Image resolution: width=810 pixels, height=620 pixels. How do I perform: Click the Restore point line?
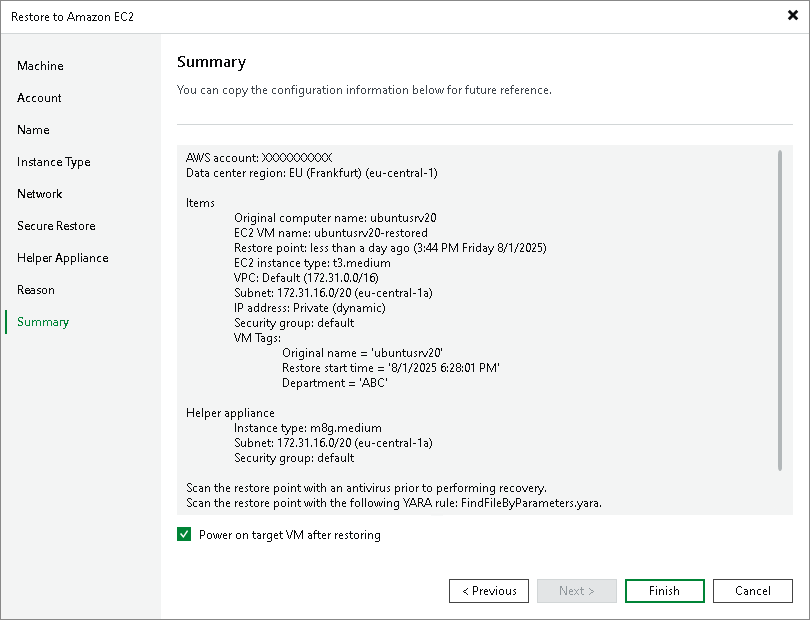[390, 247]
